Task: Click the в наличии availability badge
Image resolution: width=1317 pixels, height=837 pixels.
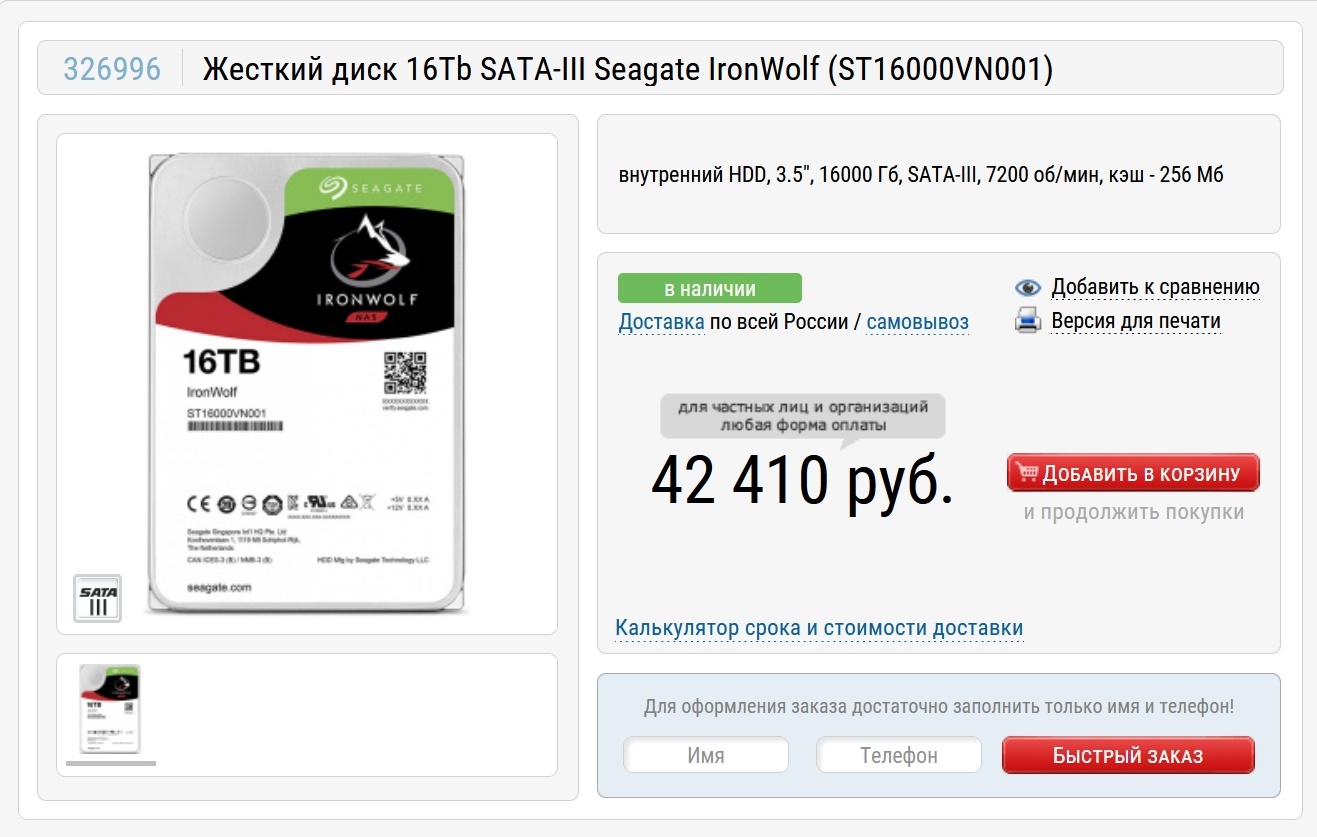Action: click(710, 289)
